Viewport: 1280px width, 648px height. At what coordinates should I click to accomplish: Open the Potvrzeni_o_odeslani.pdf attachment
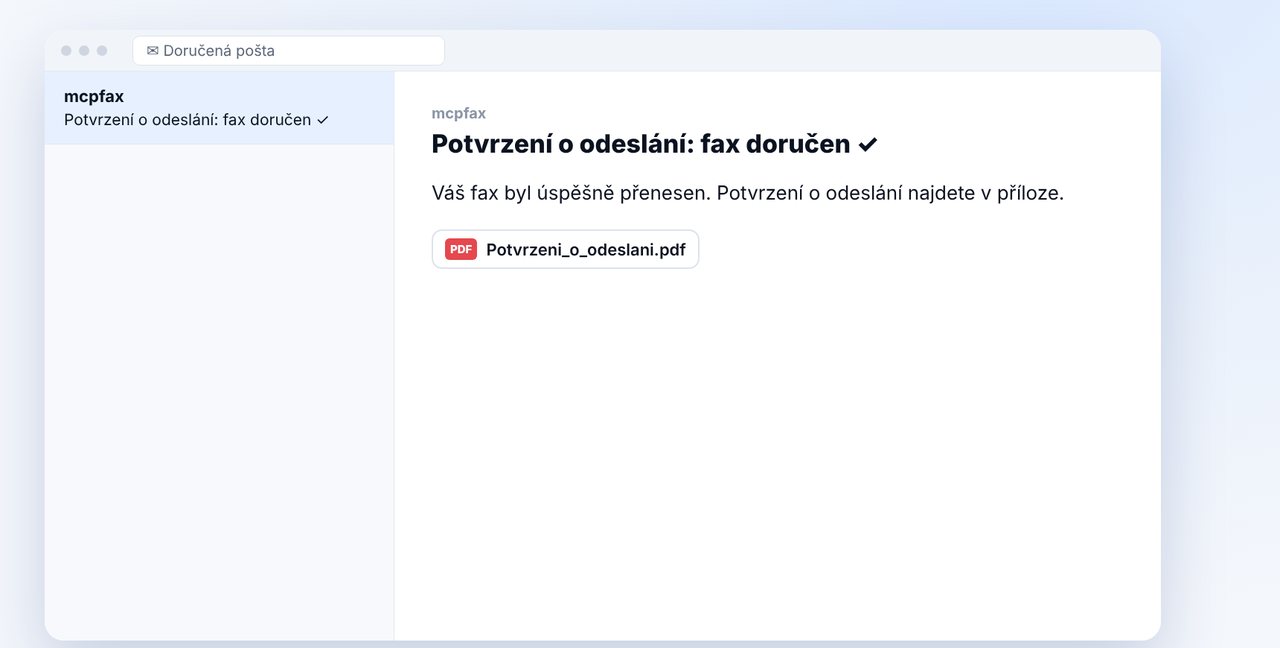565,250
